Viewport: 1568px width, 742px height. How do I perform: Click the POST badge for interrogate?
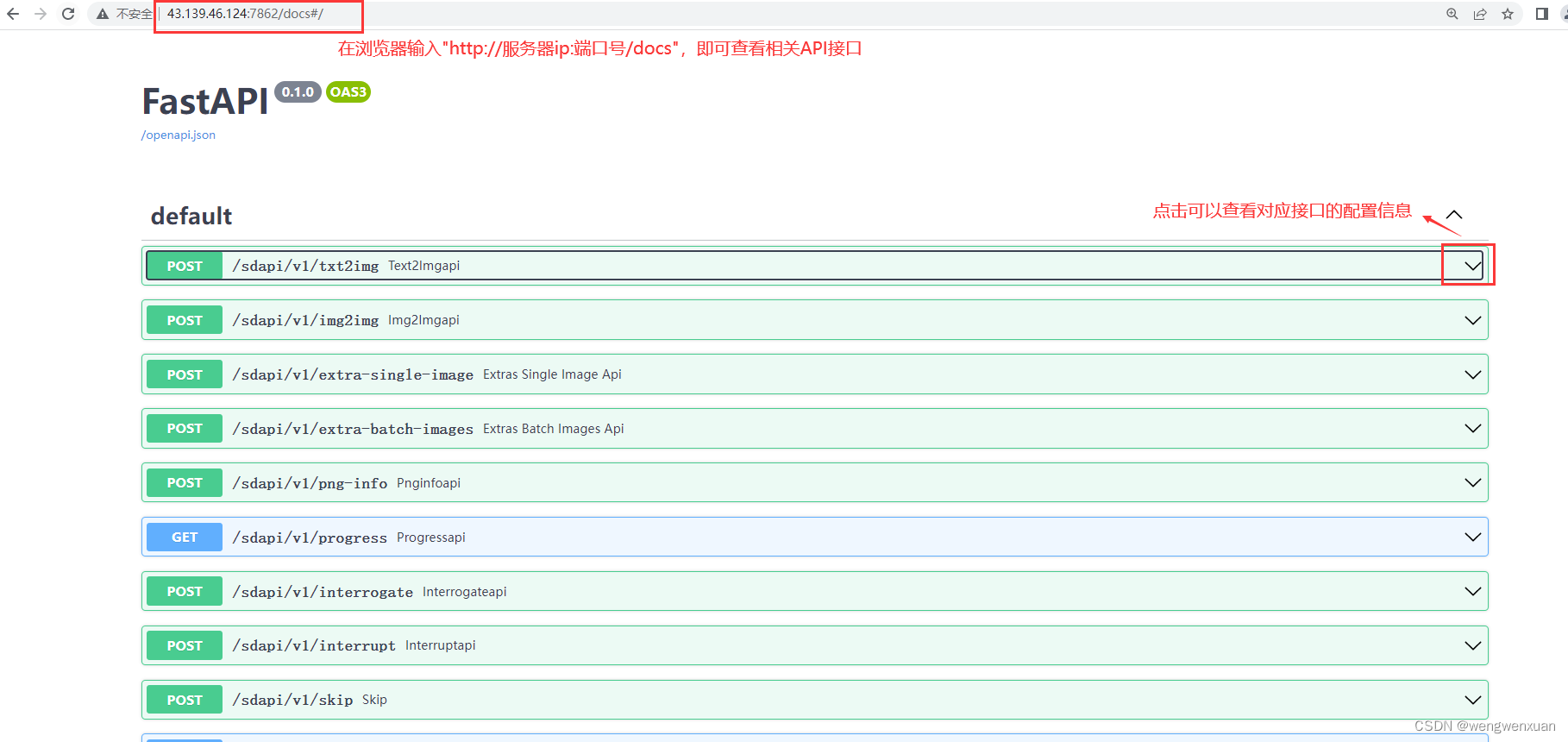click(185, 592)
